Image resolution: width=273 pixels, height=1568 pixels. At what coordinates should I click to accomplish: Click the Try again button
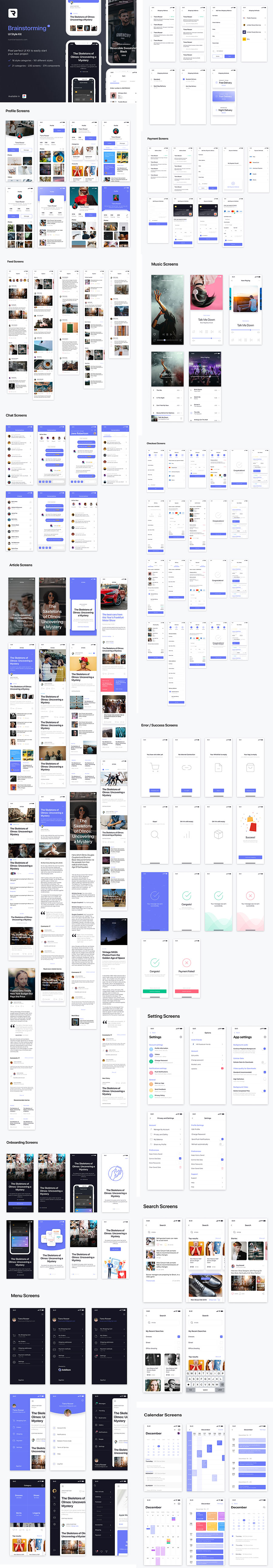click(x=187, y=790)
